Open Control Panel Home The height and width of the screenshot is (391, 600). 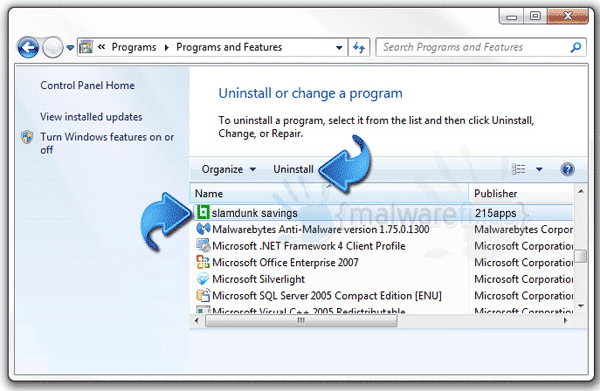click(x=87, y=85)
